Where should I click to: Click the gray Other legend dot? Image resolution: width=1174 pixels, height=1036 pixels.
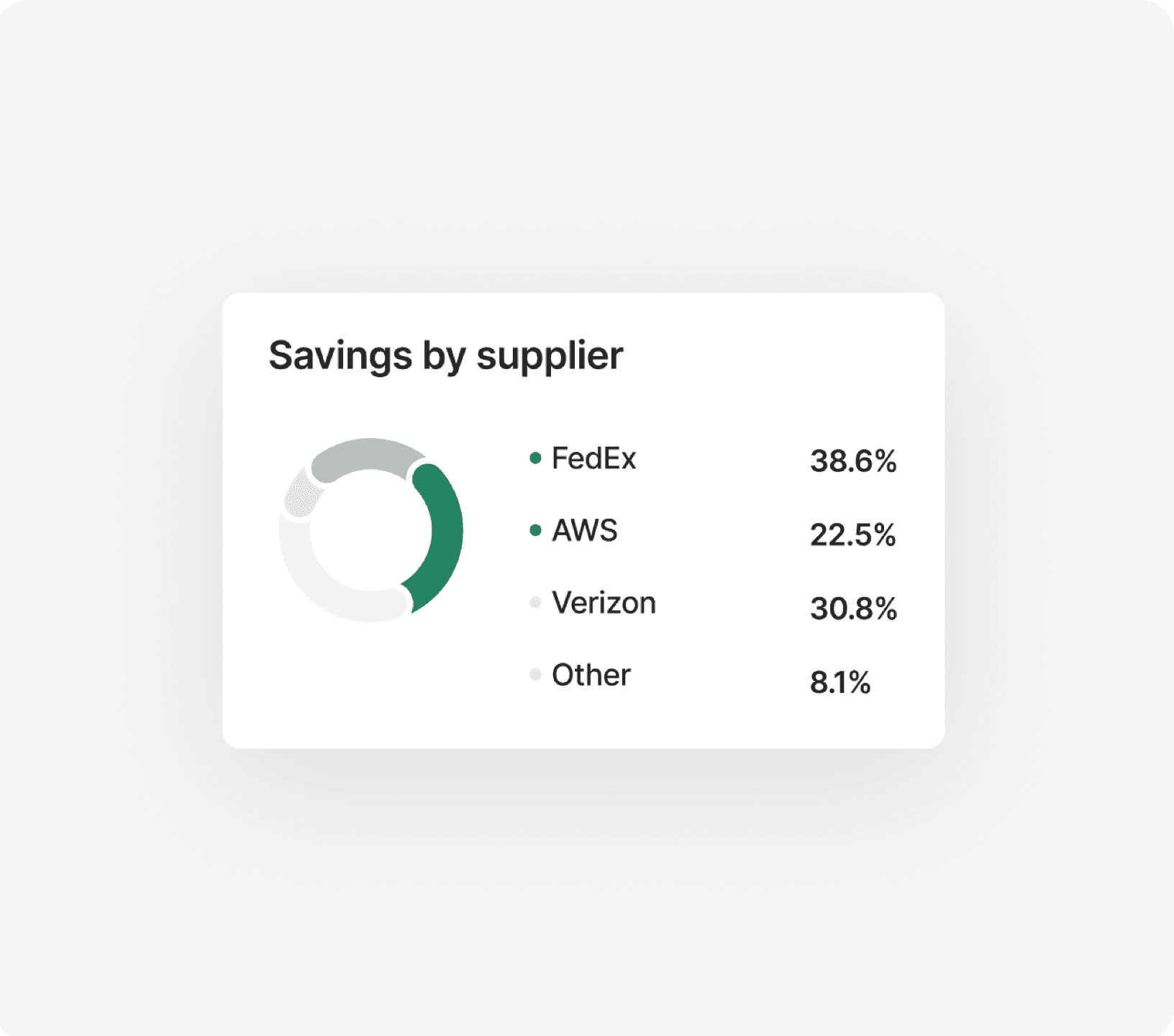coord(535,674)
